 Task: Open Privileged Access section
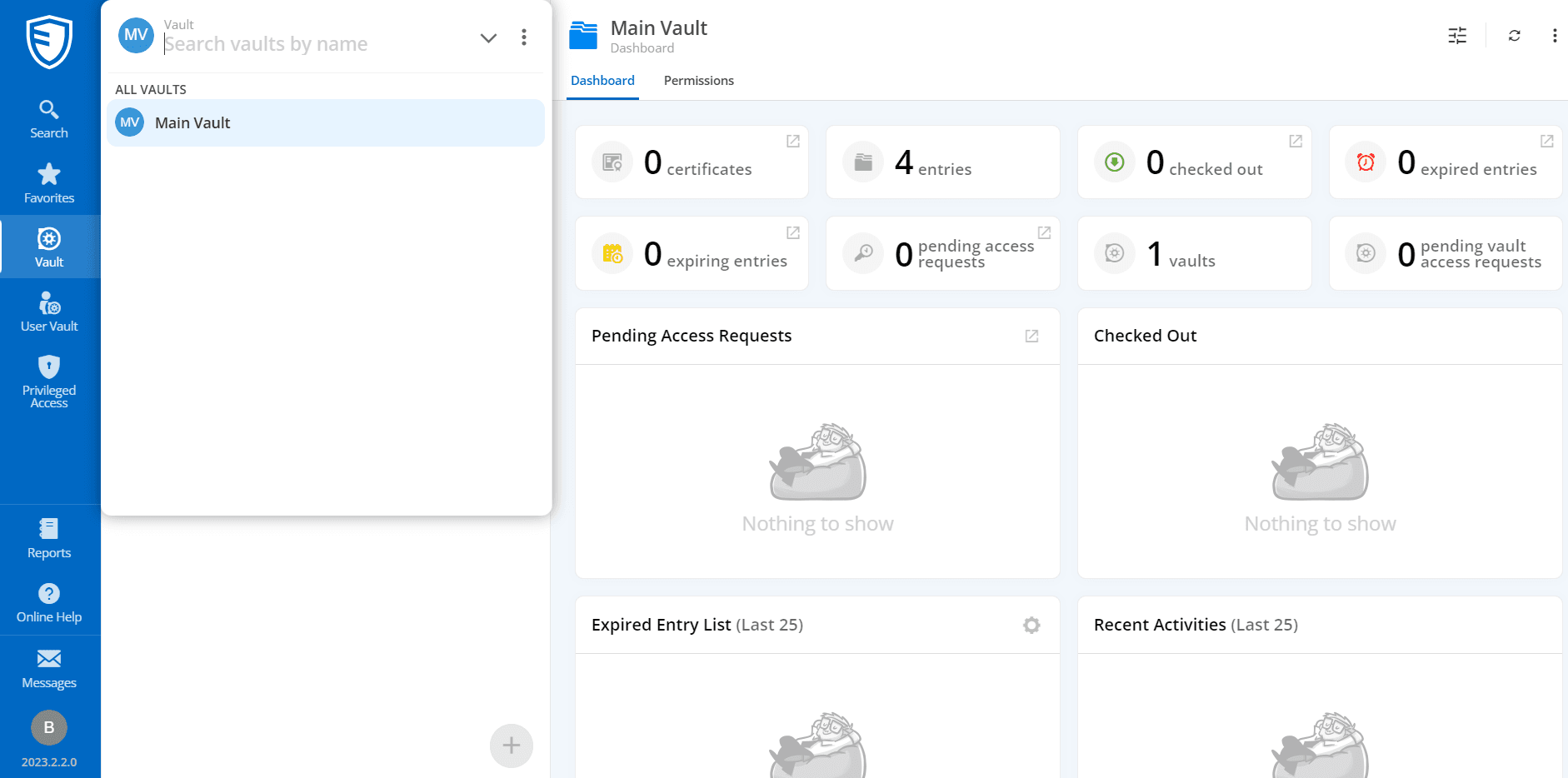click(49, 382)
